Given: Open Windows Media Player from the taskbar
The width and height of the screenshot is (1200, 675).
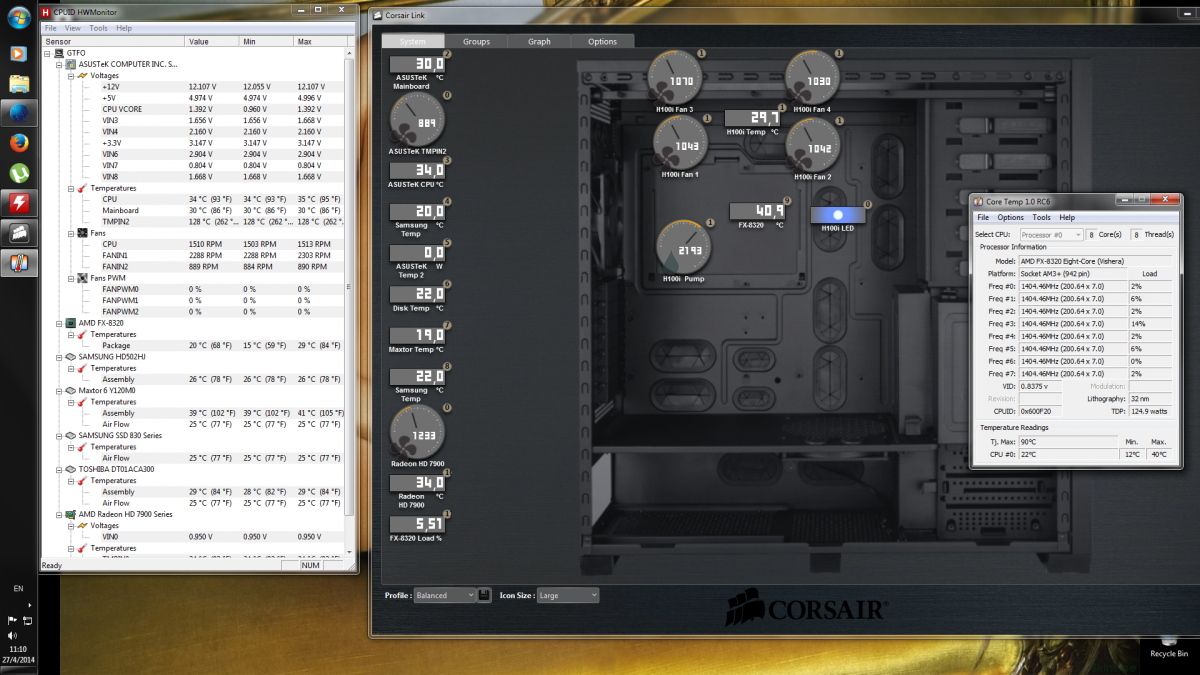Looking at the screenshot, I should (18, 53).
